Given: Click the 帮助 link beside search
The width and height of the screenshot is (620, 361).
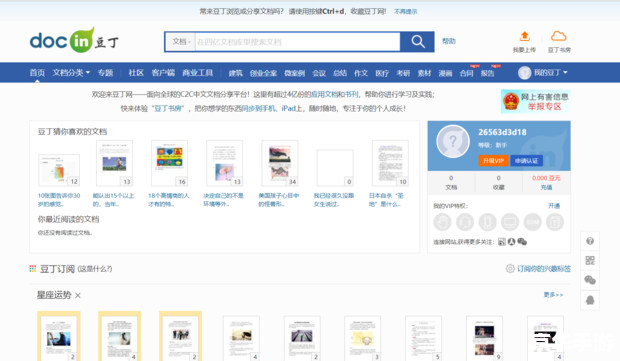Looking at the screenshot, I should [x=449, y=41].
